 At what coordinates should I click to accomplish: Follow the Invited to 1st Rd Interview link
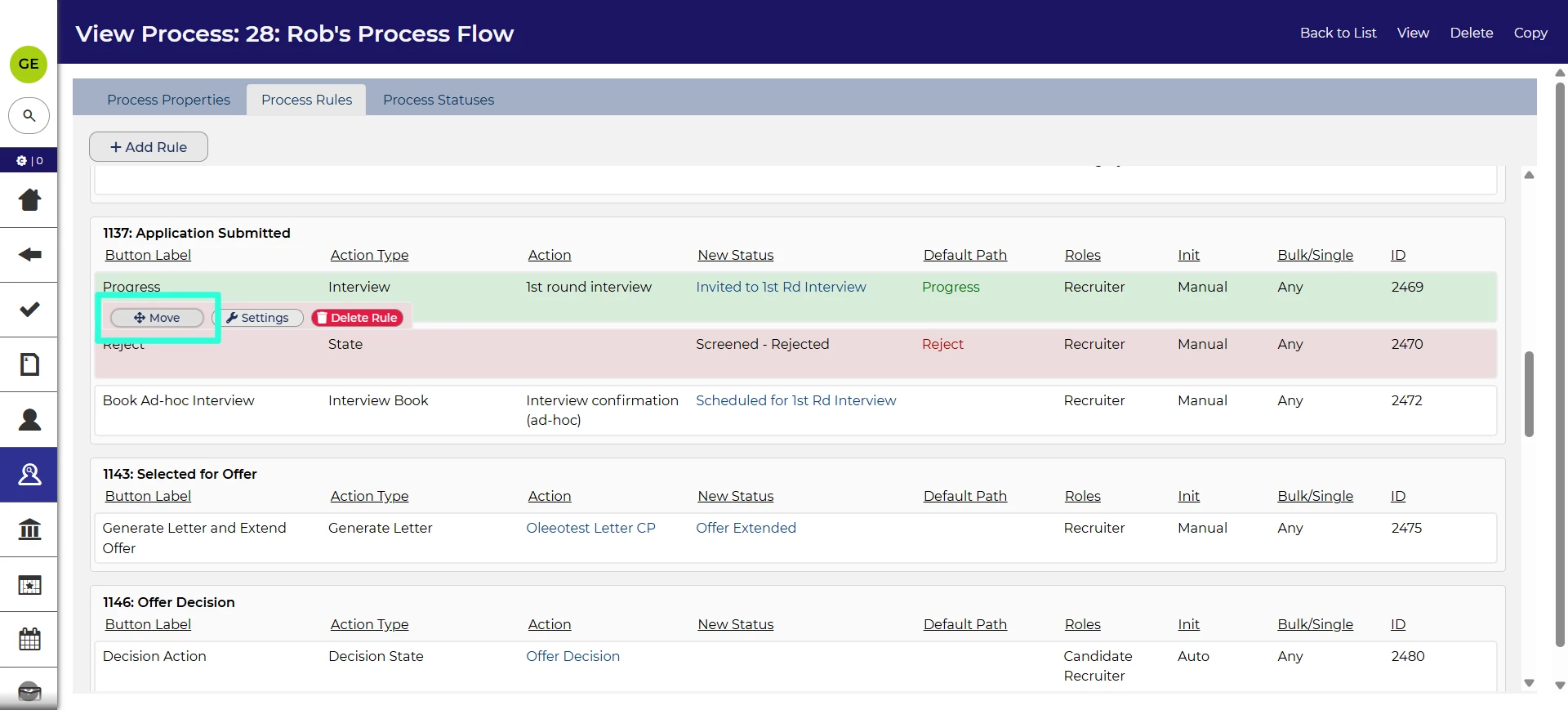point(781,287)
